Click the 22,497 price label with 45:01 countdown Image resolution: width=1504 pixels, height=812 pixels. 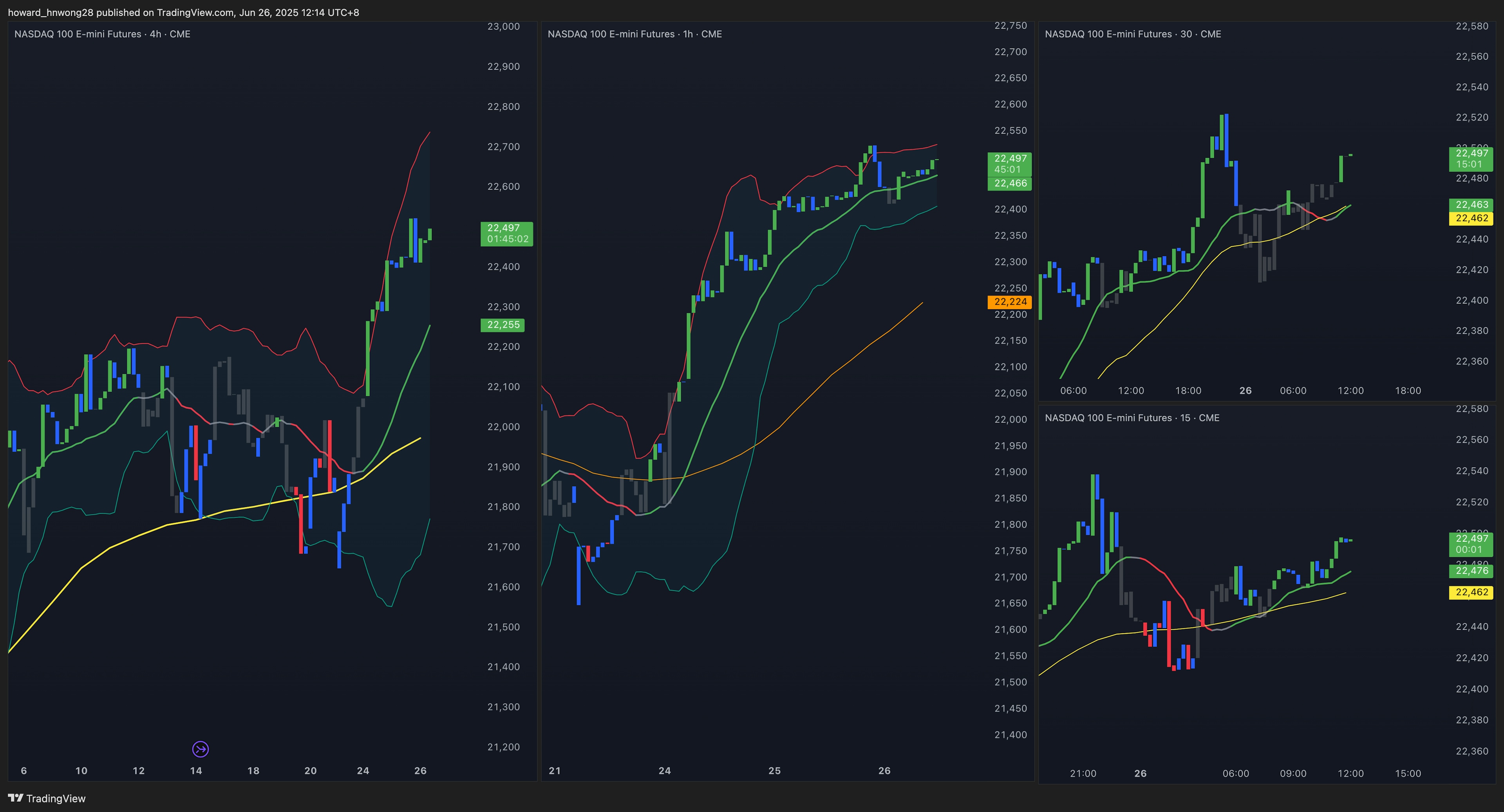pyautogui.click(x=1009, y=164)
